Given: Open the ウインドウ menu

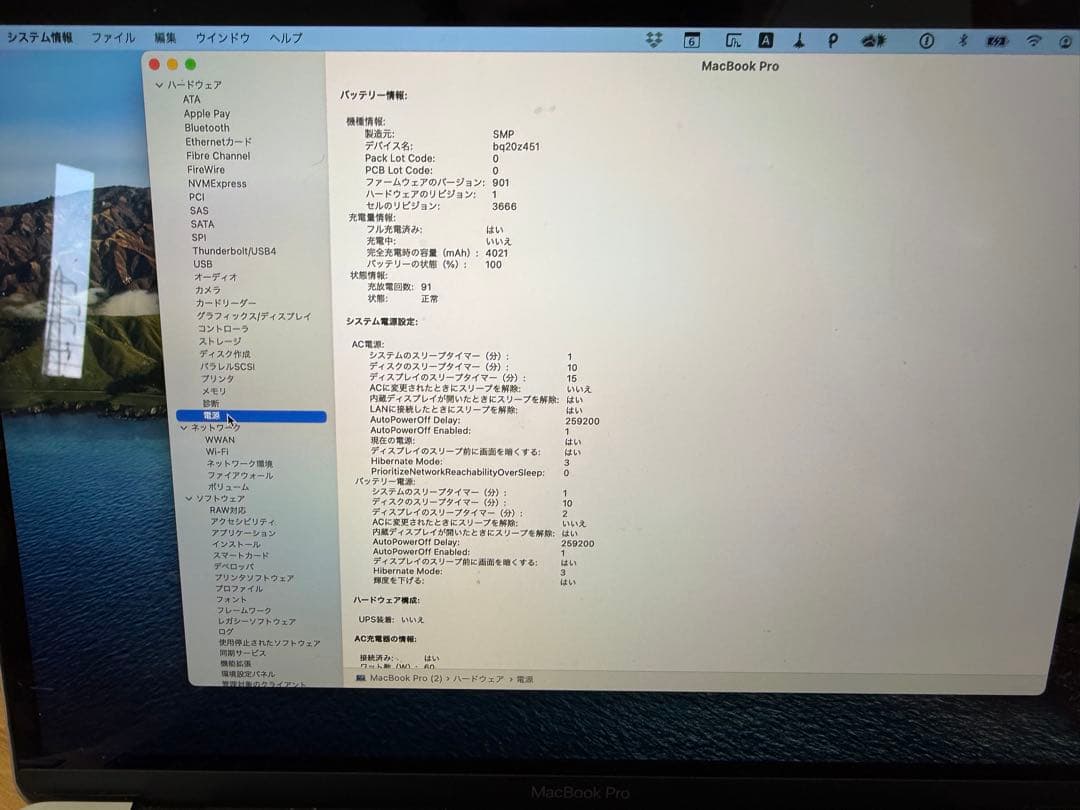Looking at the screenshot, I should [x=222, y=38].
